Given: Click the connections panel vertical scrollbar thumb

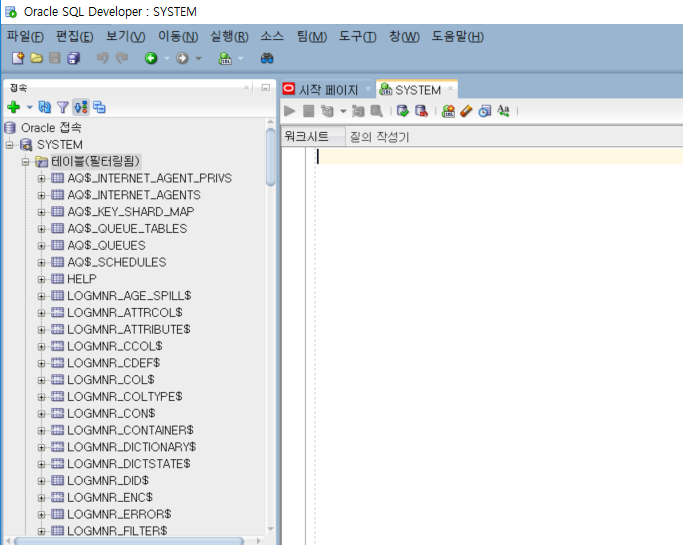Looking at the screenshot, I should [270, 157].
